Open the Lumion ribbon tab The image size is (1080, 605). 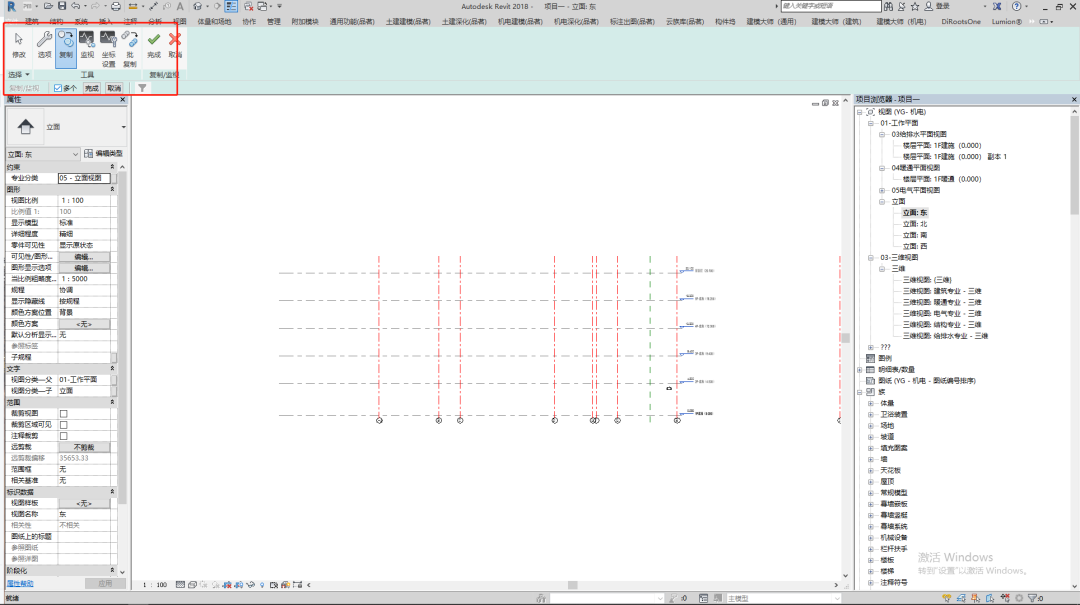(1006, 21)
